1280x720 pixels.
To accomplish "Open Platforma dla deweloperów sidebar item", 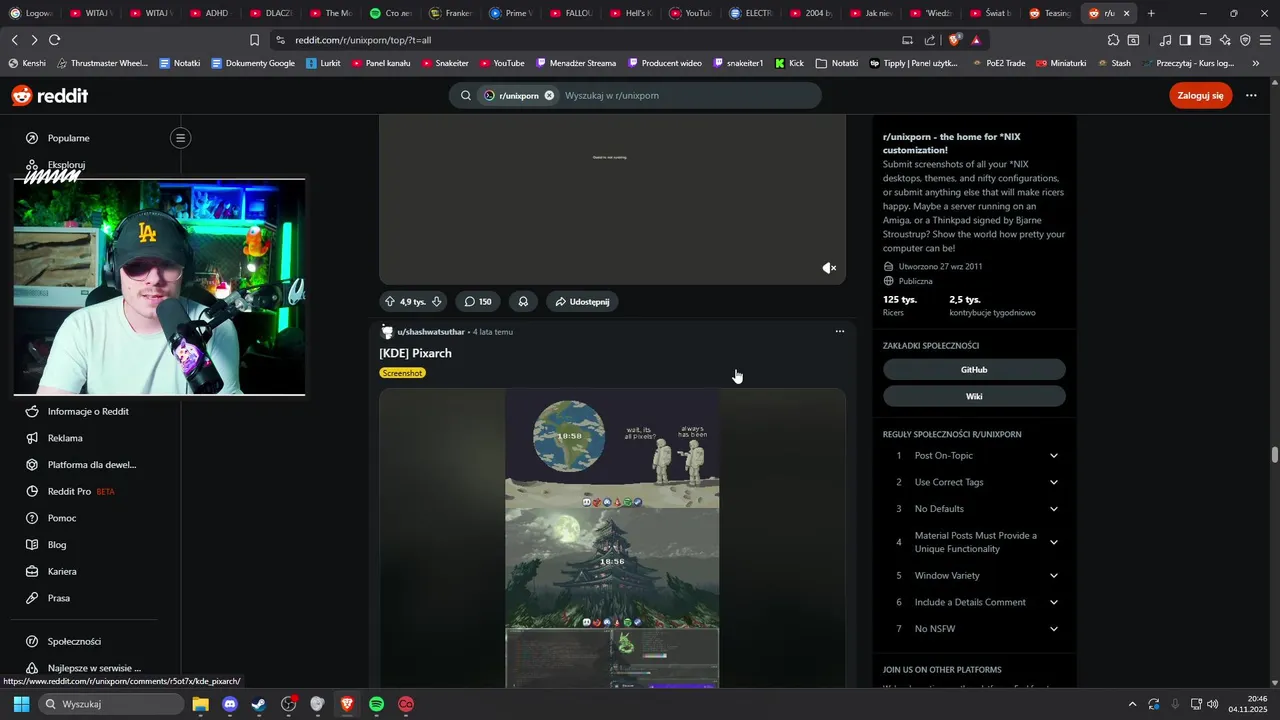I will click(x=92, y=465).
